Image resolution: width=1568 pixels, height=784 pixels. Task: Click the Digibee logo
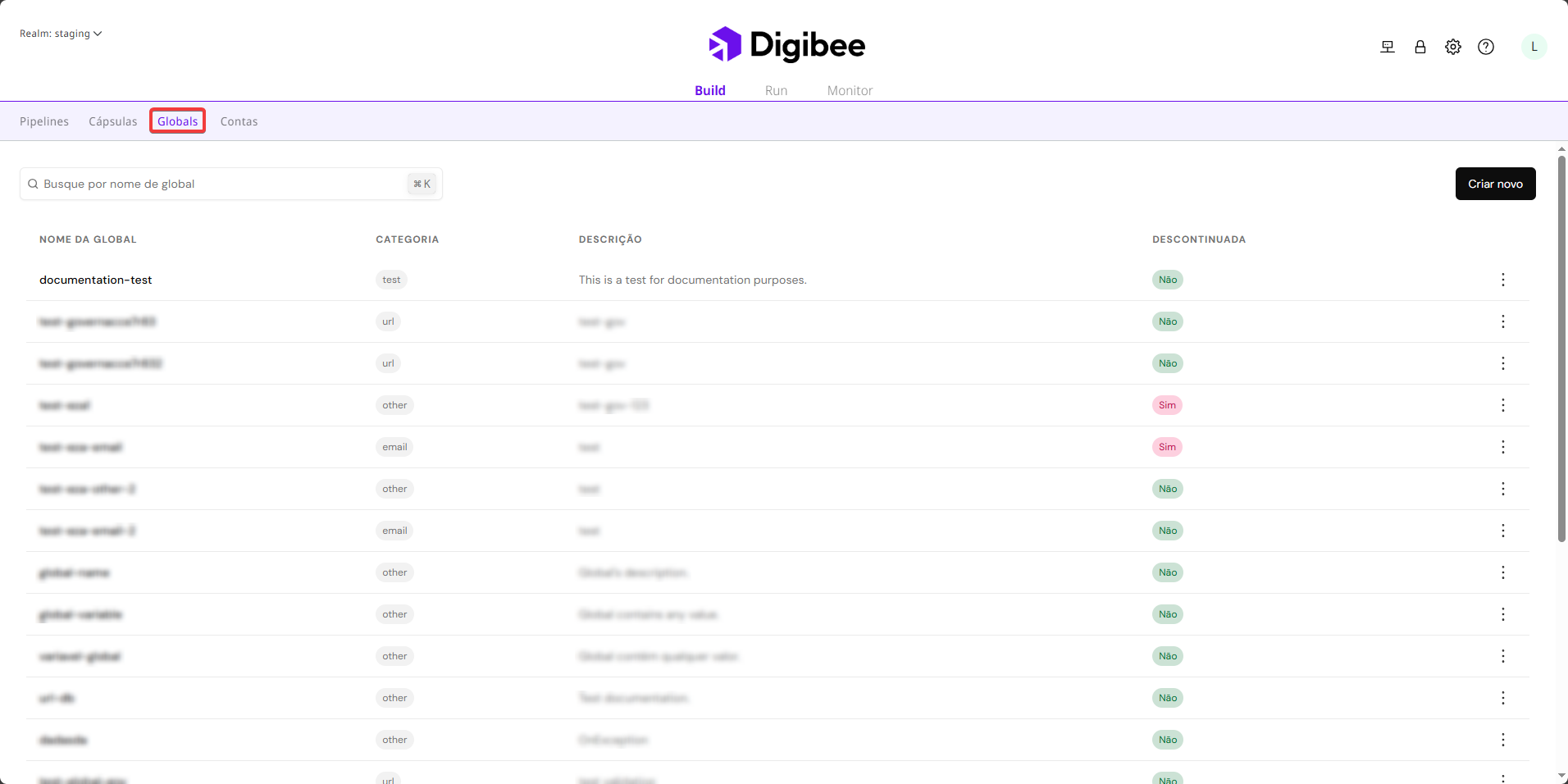click(786, 45)
